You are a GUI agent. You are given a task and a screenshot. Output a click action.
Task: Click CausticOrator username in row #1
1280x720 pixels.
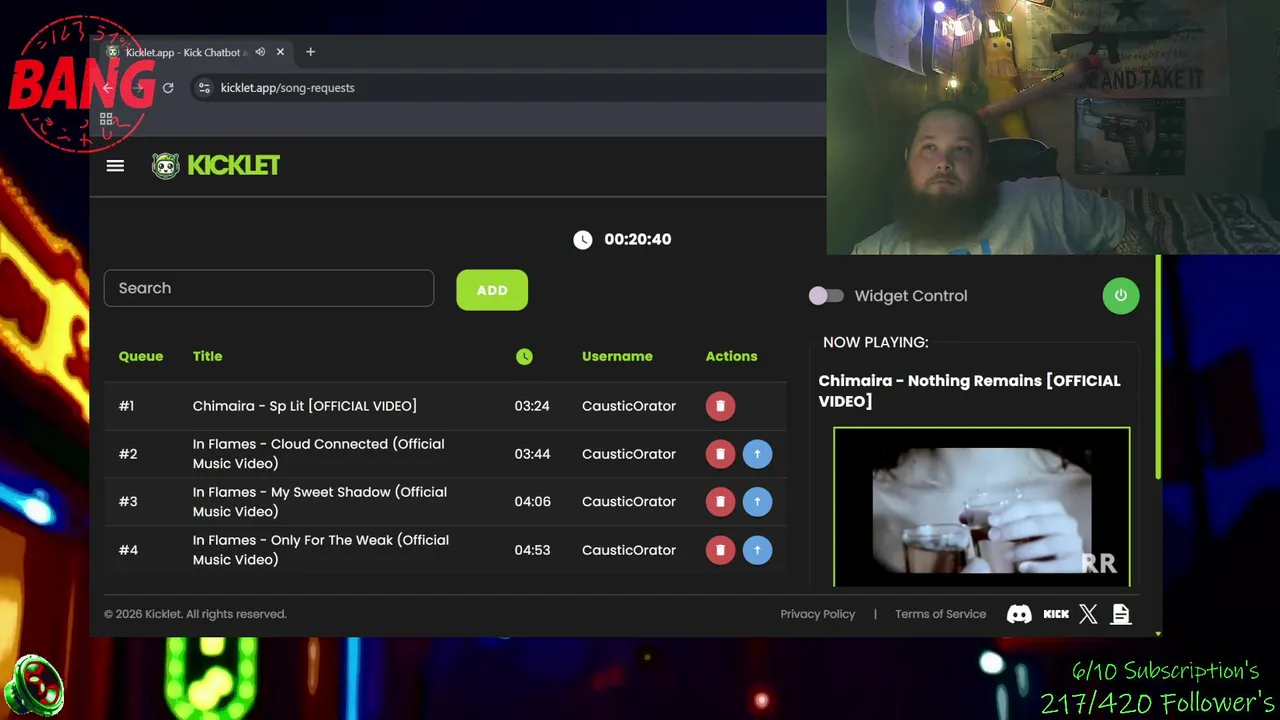tap(629, 406)
